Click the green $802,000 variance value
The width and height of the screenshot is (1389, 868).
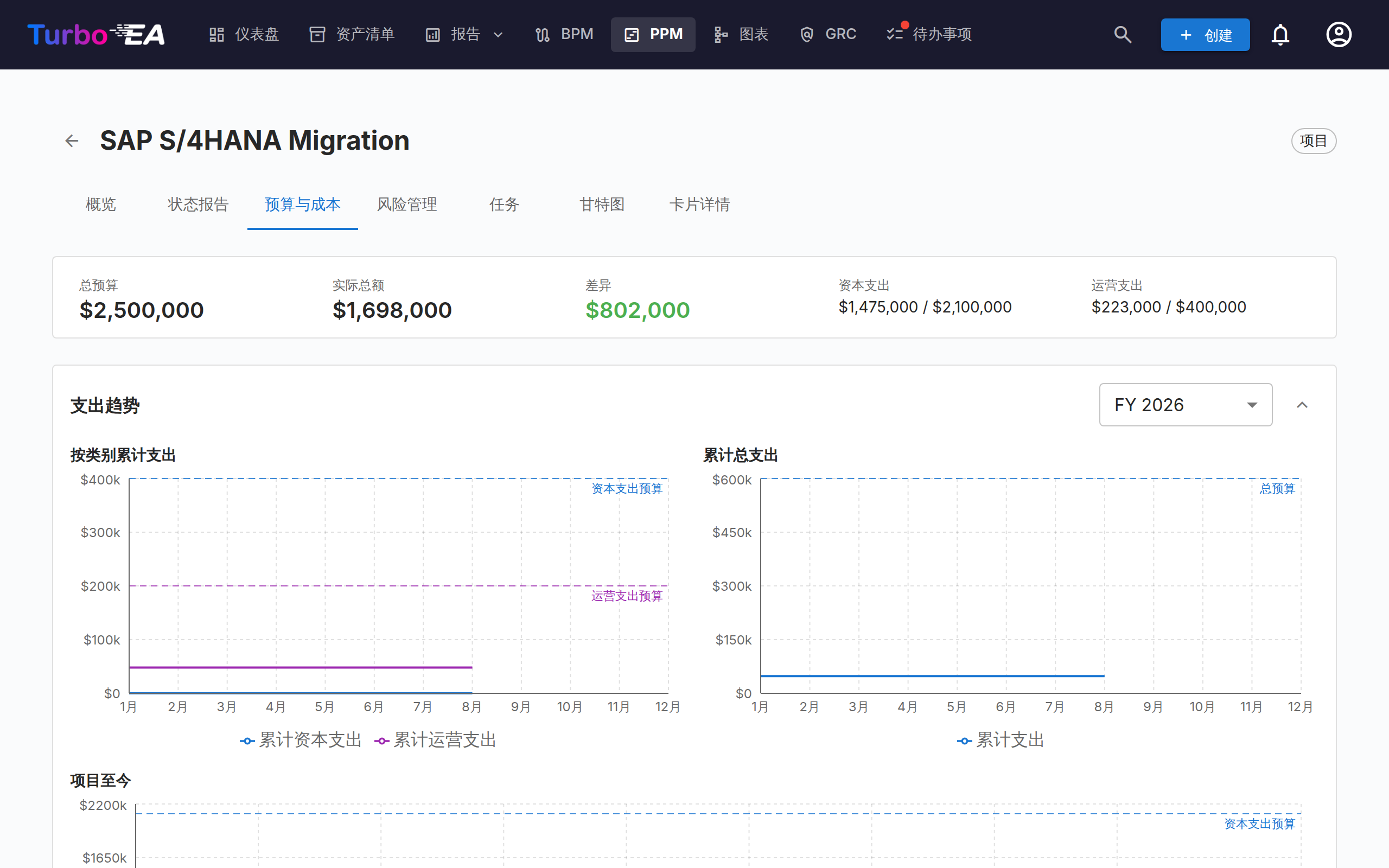point(638,310)
